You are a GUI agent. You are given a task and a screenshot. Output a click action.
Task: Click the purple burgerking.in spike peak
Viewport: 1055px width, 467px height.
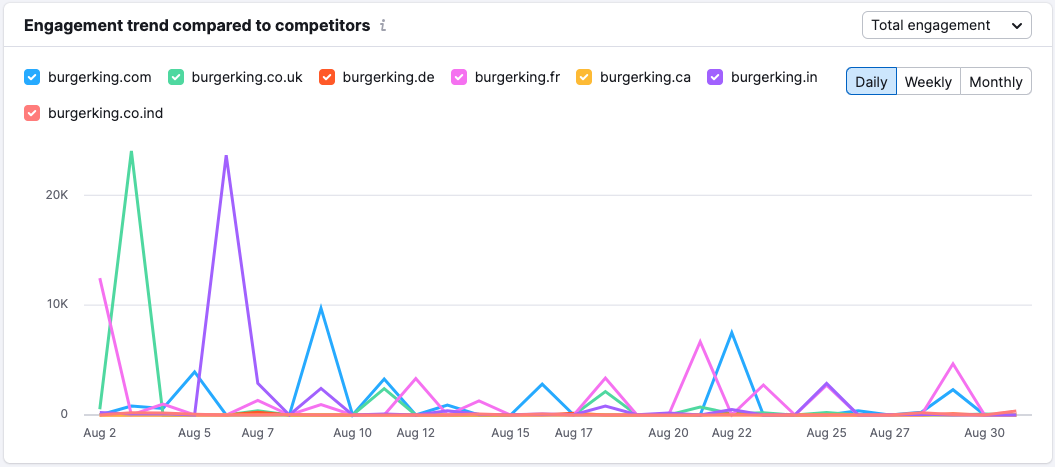coord(226,156)
